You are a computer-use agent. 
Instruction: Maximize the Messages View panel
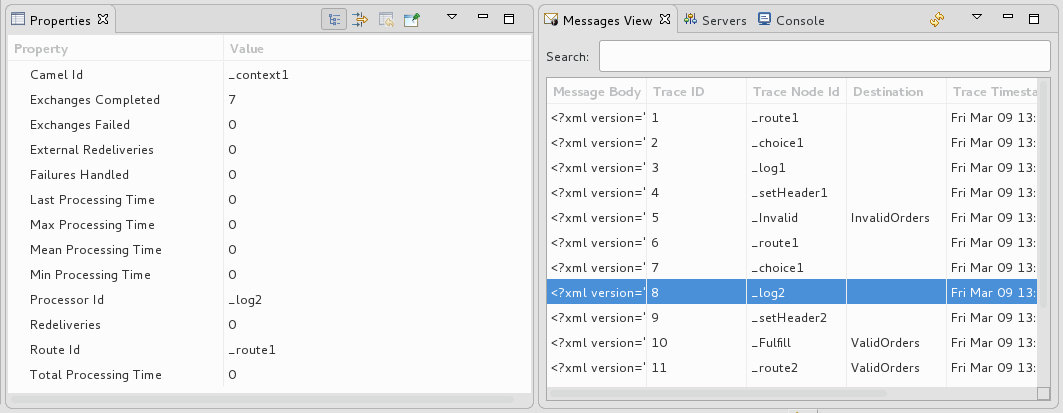point(1033,18)
